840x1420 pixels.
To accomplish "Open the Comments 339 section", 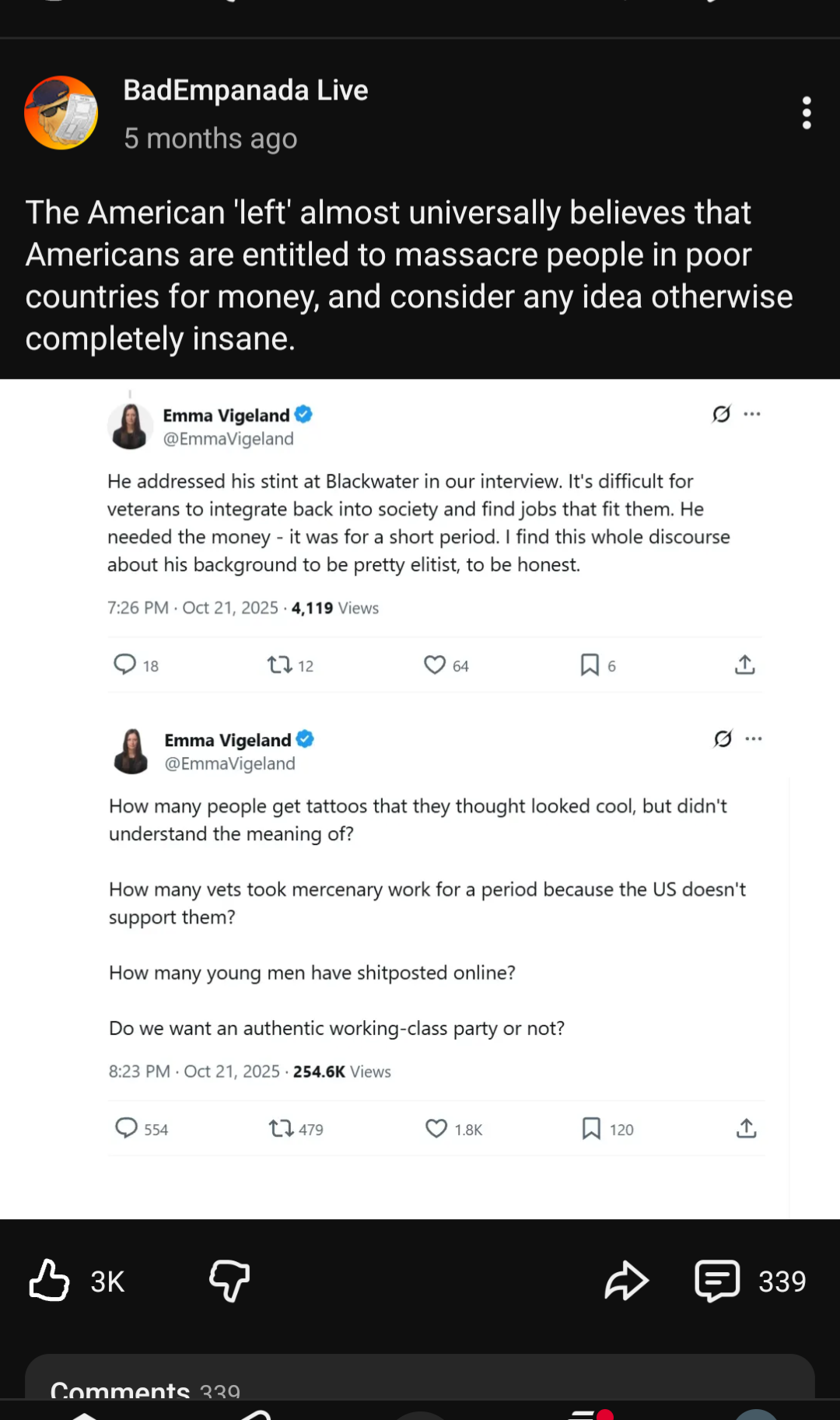I will click(x=145, y=1389).
